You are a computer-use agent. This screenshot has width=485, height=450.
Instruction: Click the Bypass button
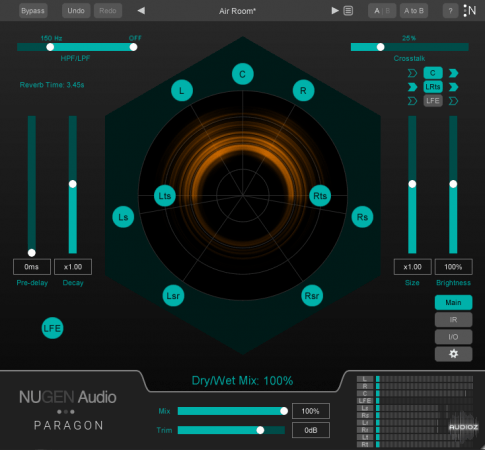click(33, 11)
